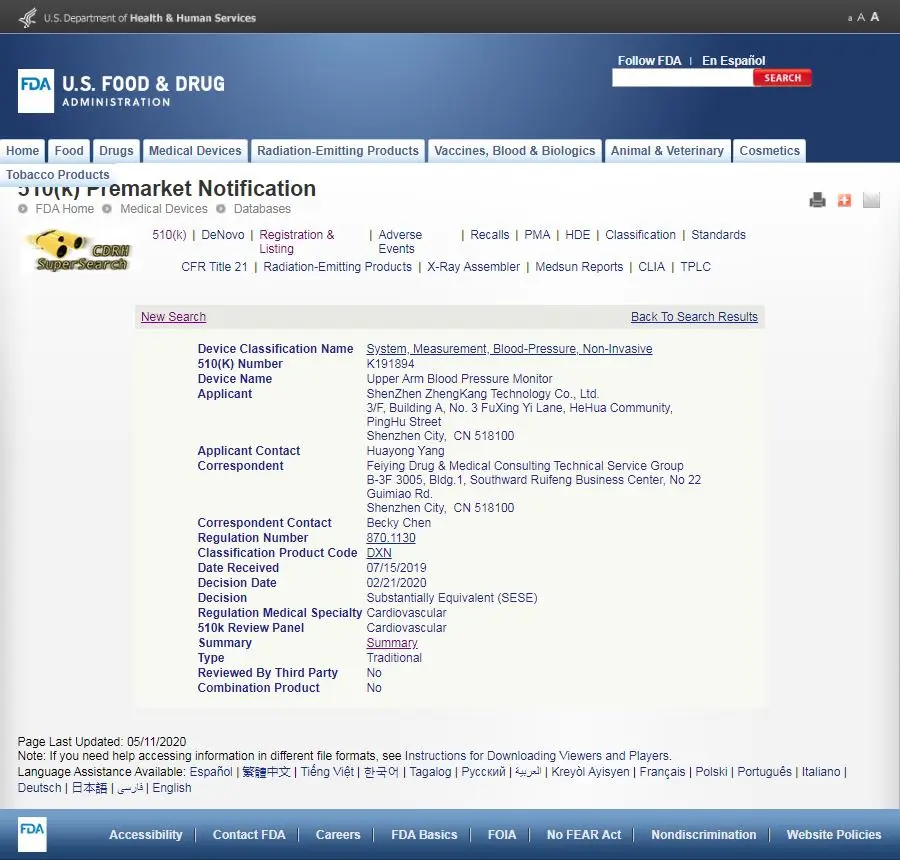Open X-Ray Assembler link
The image size is (900, 860).
pos(473,267)
